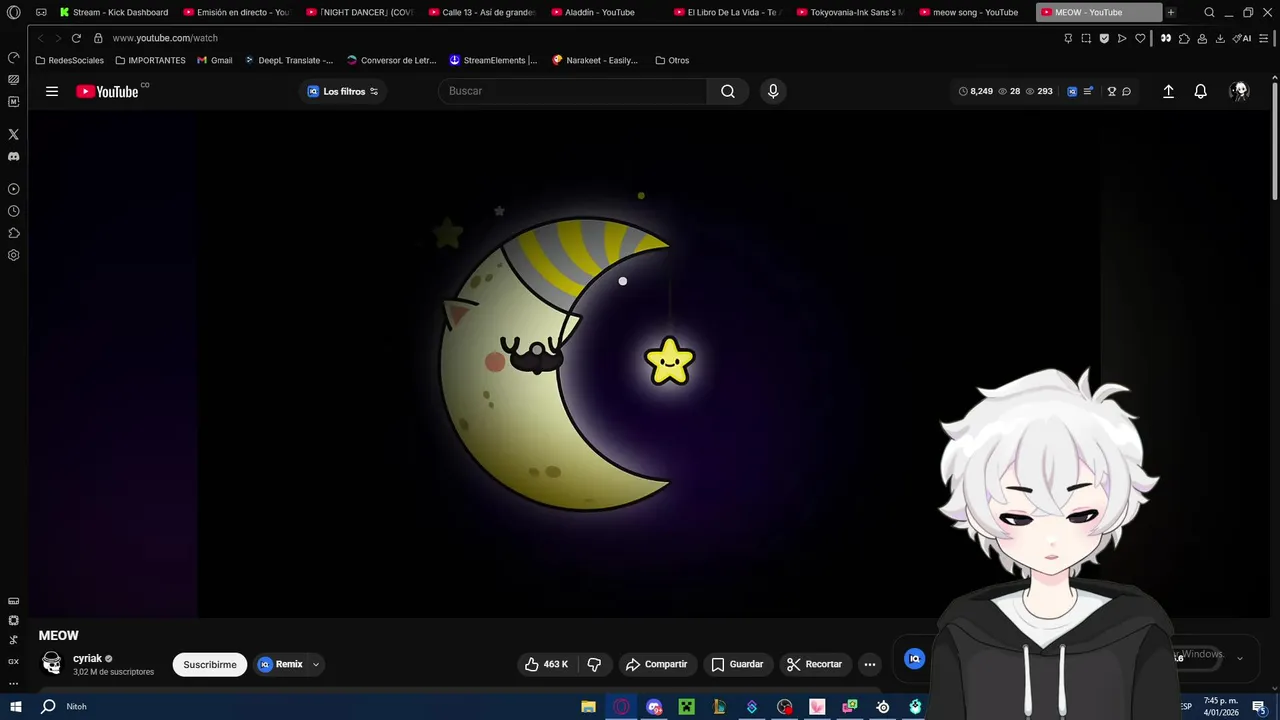Go to the YouTube home logo
Viewport: 1280px width, 720px height.
pyautogui.click(x=107, y=91)
